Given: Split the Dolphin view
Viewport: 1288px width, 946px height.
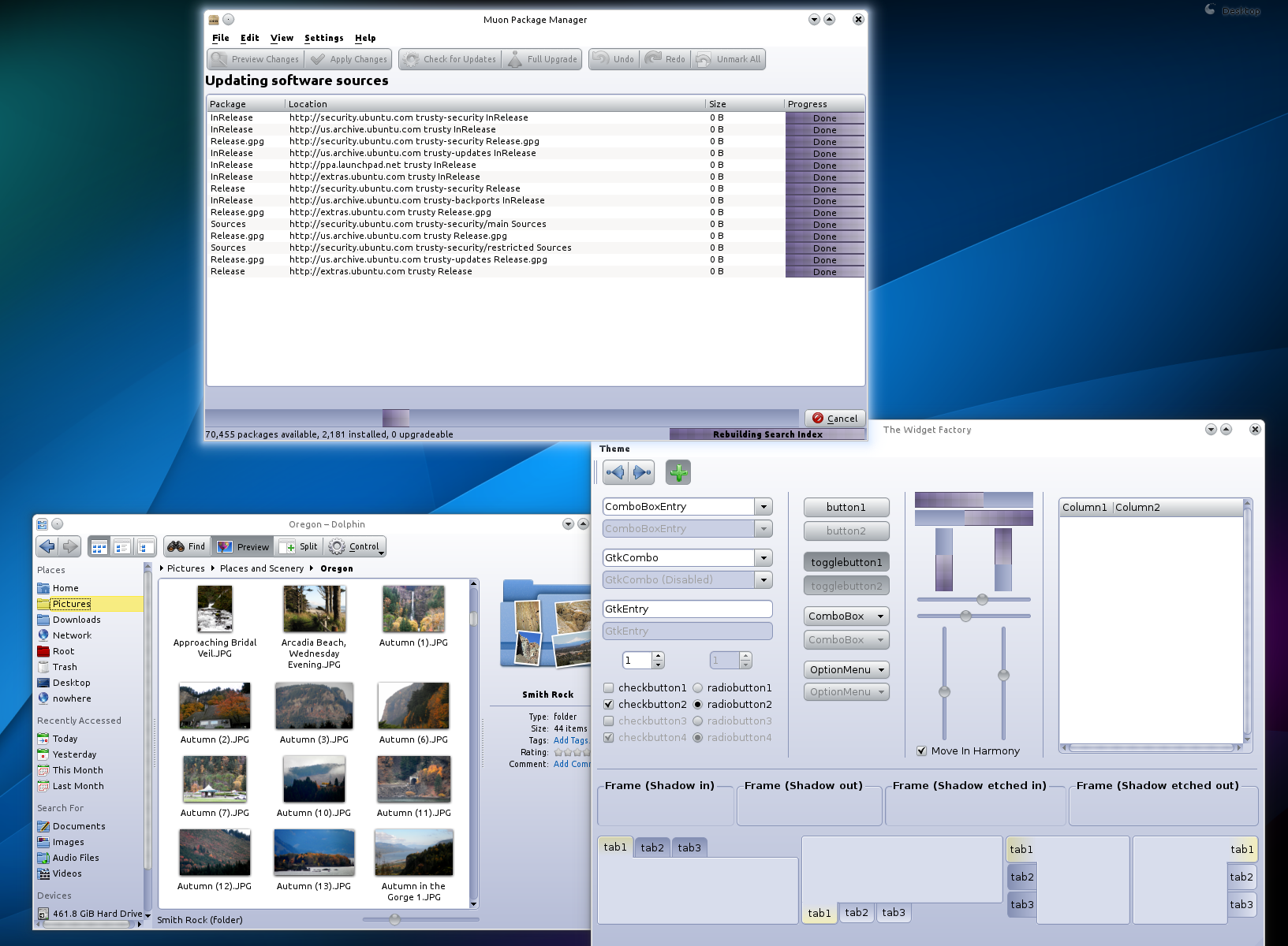Looking at the screenshot, I should (299, 546).
